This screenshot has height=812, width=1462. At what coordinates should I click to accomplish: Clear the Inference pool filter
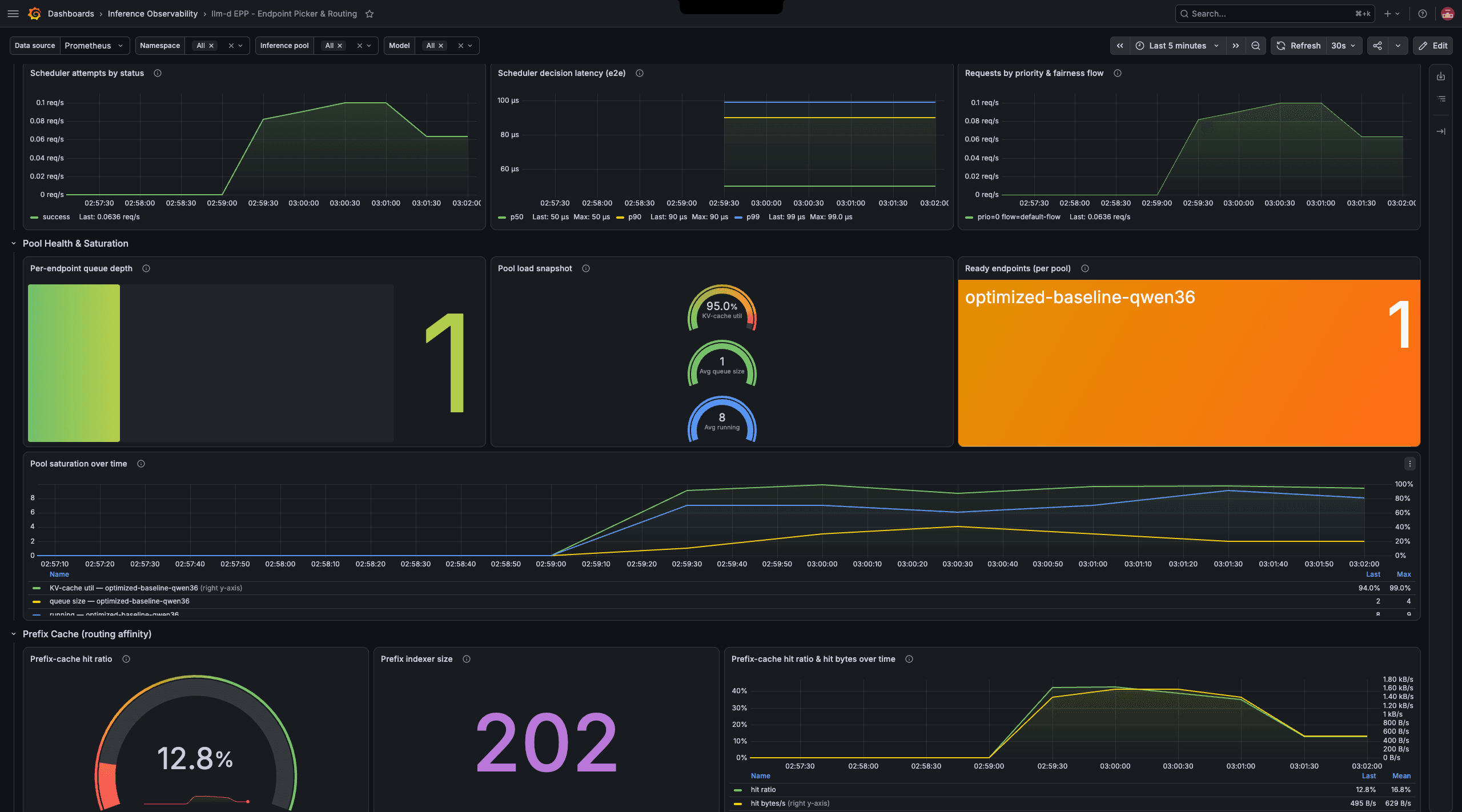click(x=360, y=46)
